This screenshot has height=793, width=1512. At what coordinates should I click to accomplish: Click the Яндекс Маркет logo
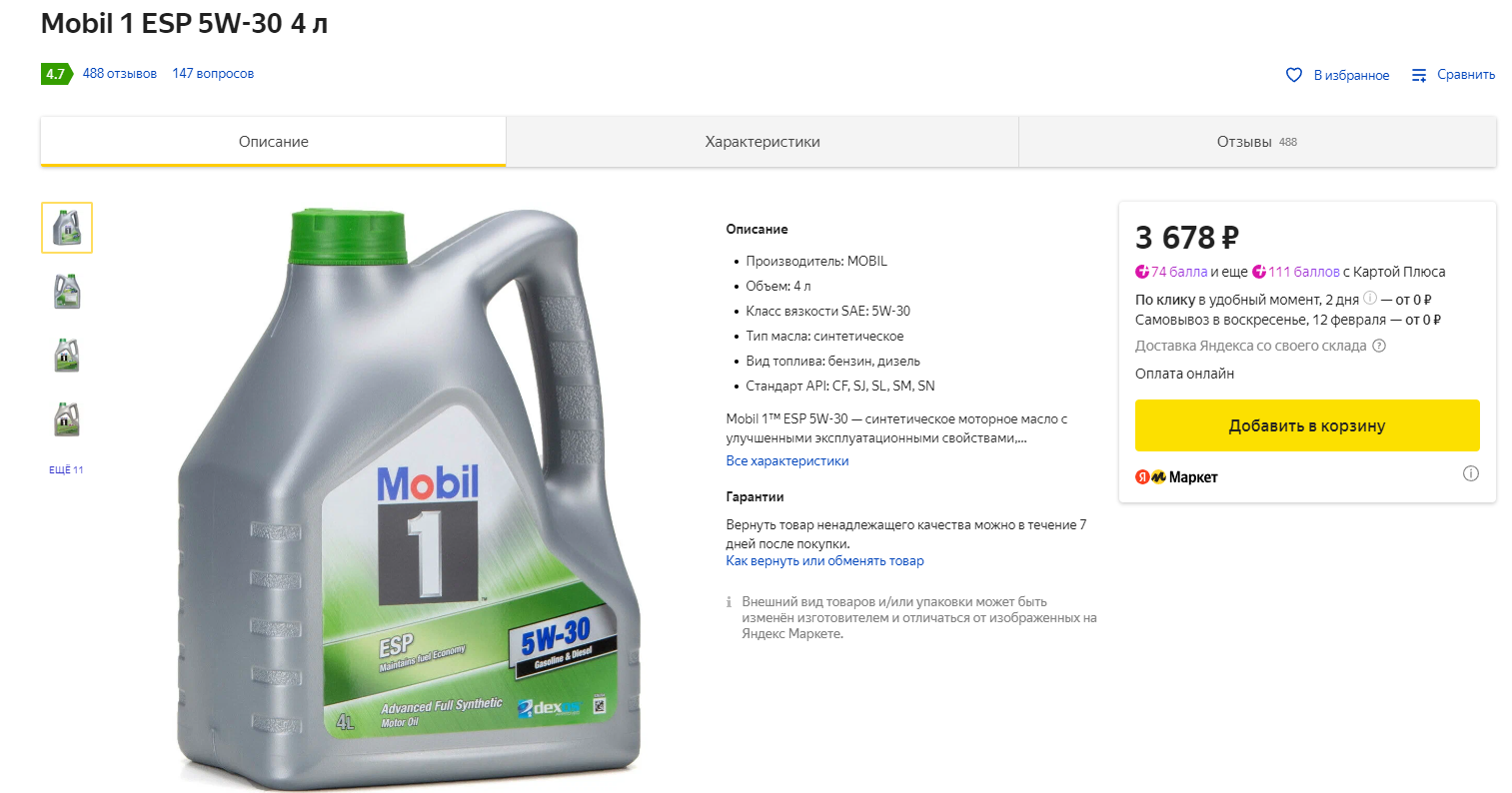pos(1176,477)
